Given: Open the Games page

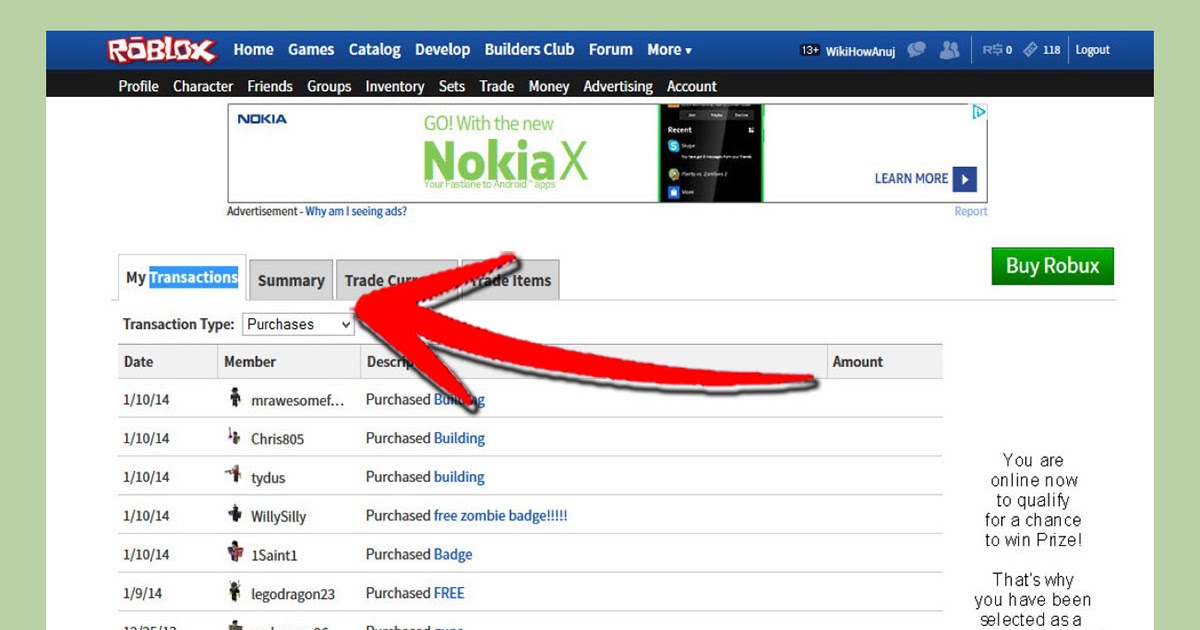Looking at the screenshot, I should [311, 49].
